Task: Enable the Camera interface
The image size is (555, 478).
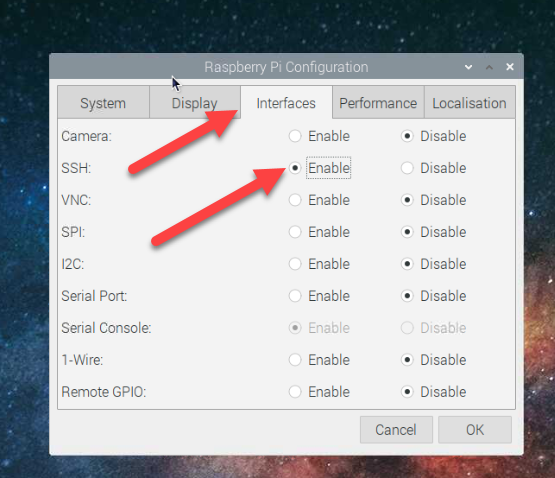Action: tap(295, 136)
